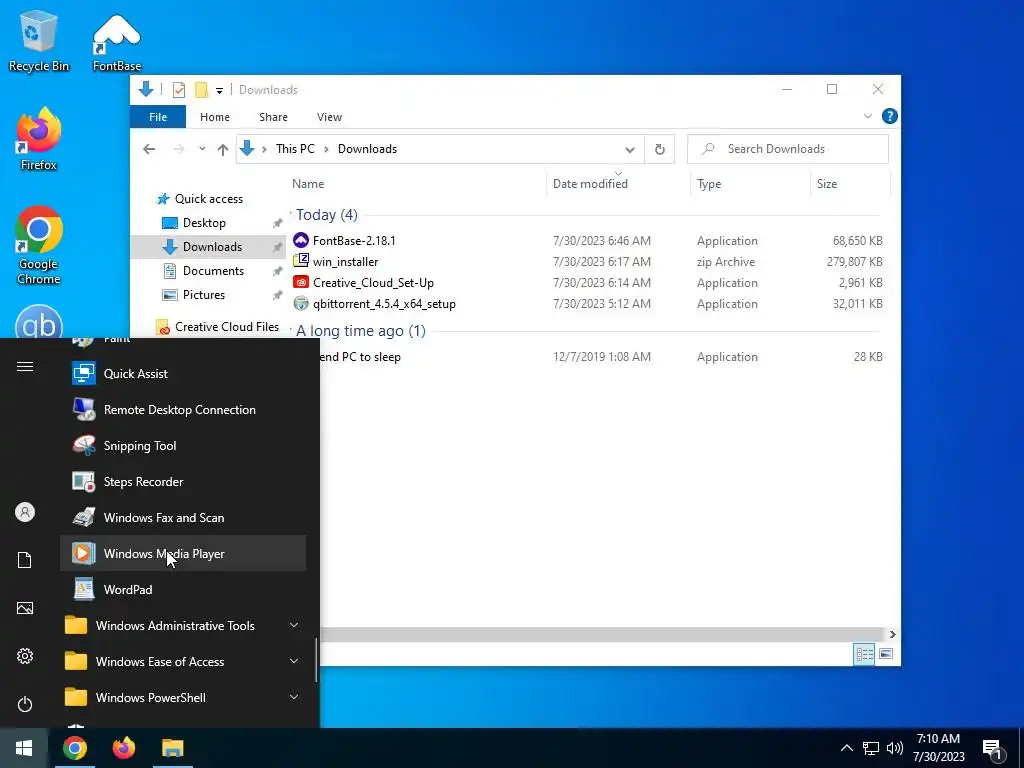Expand Windows PowerShell folder
The image size is (1024, 768).
point(183,697)
